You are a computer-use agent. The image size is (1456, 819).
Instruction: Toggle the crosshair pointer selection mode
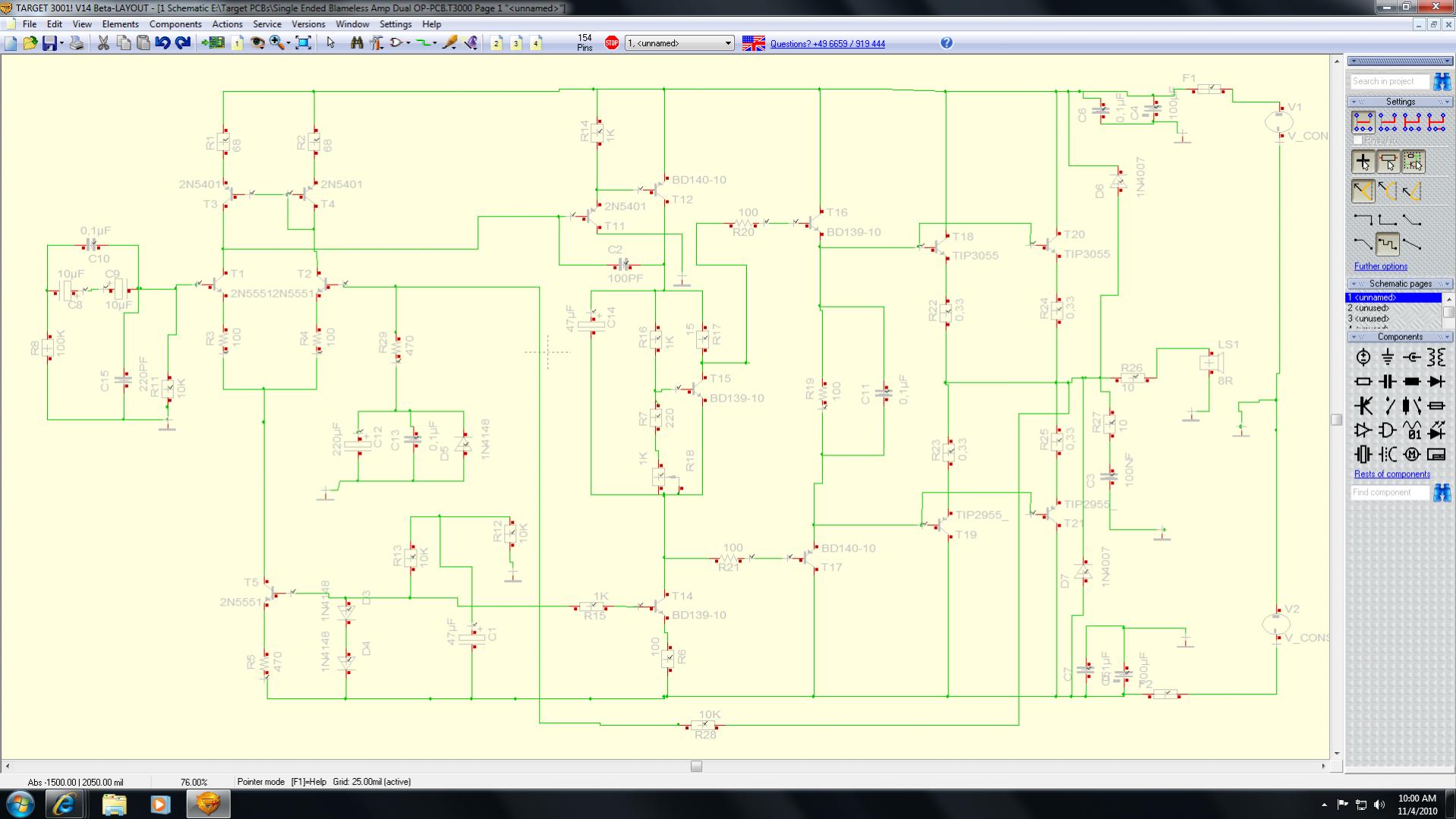click(x=1363, y=162)
